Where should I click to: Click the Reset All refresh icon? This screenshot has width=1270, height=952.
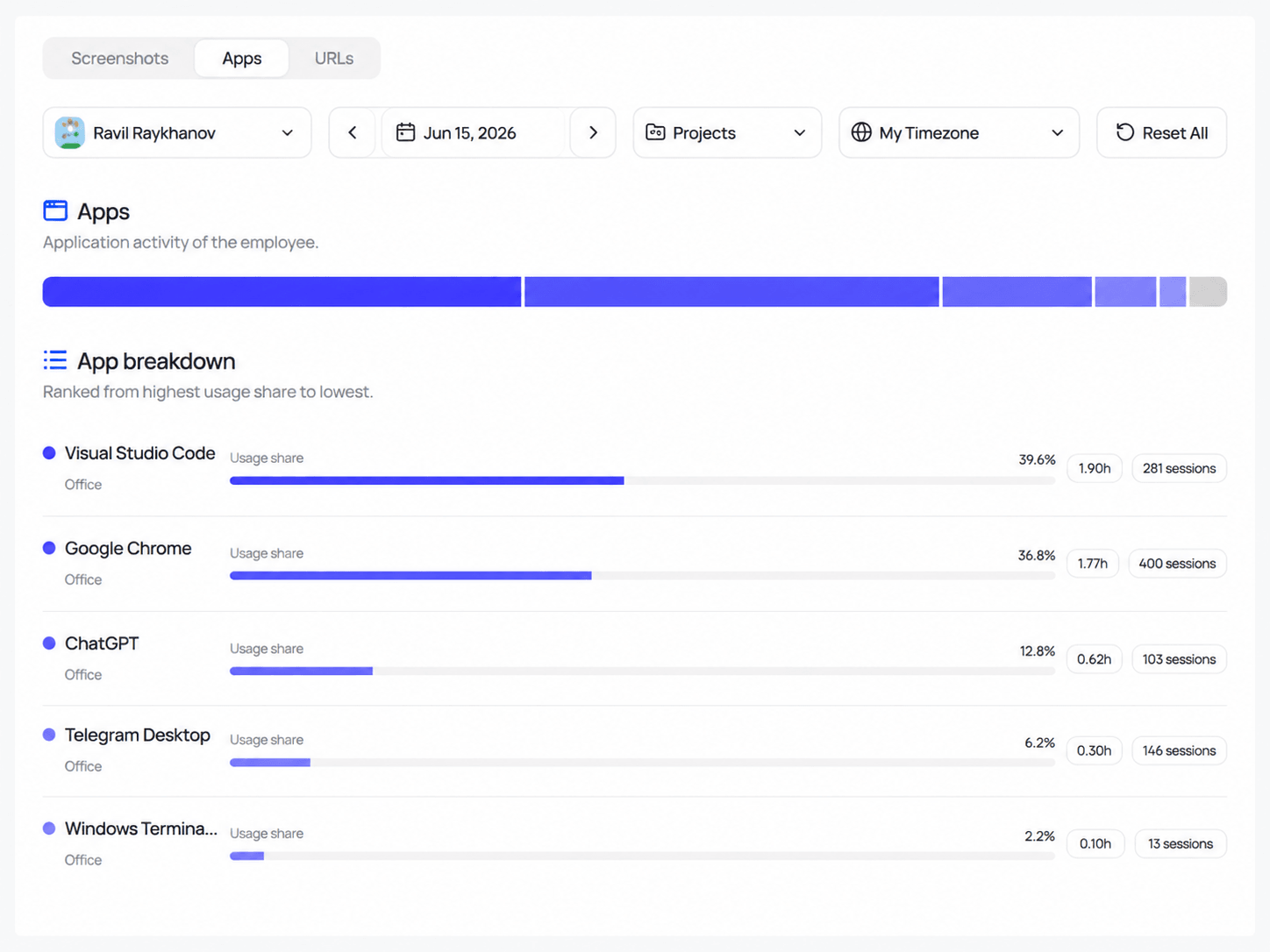(1125, 132)
